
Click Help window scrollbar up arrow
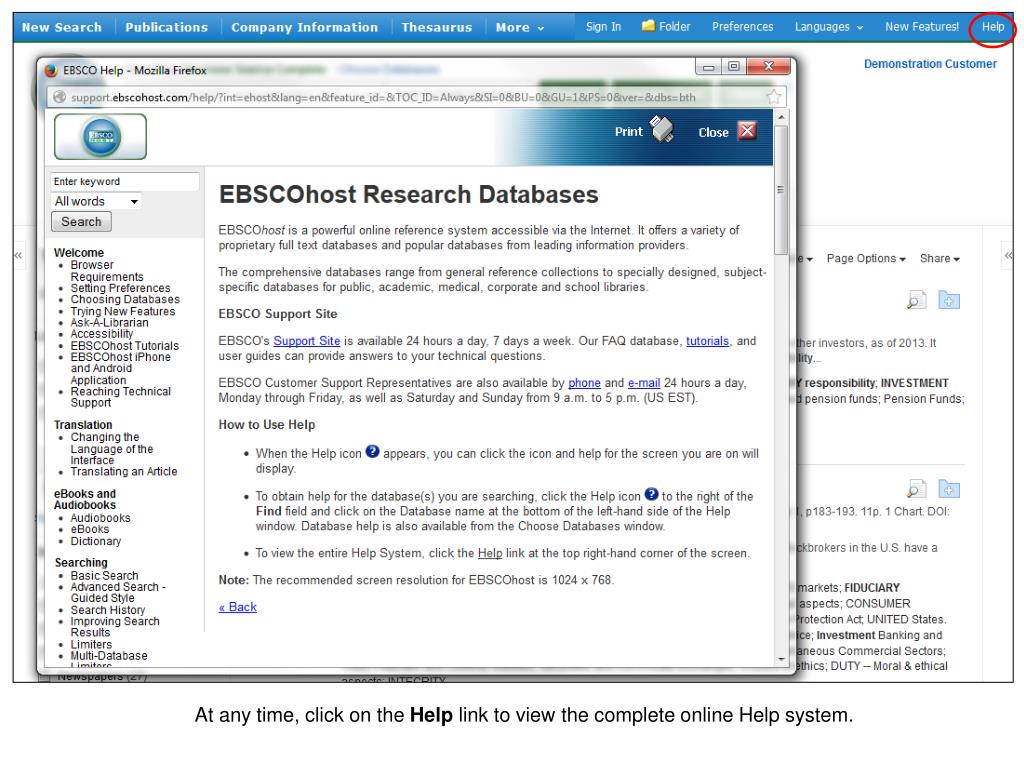tap(781, 117)
